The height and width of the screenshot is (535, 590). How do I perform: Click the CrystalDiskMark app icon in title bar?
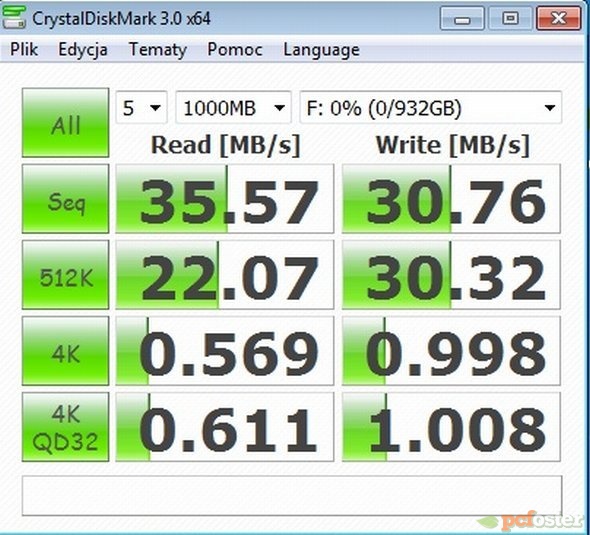tap(14, 17)
